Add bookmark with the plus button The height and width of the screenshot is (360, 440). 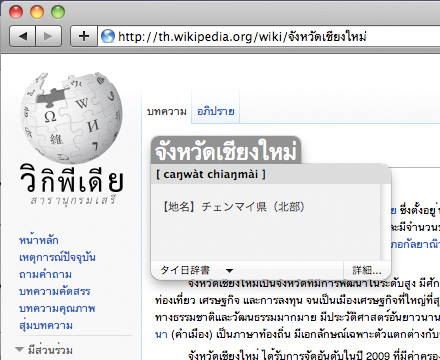(x=84, y=36)
